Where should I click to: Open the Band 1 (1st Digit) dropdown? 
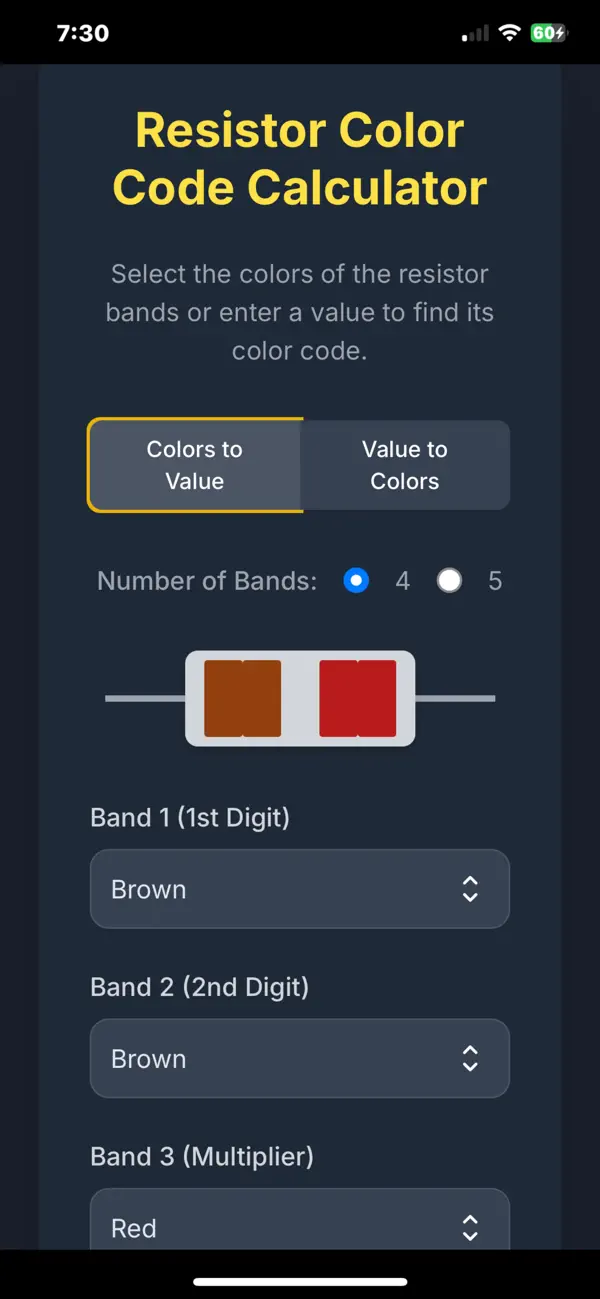tap(299, 889)
